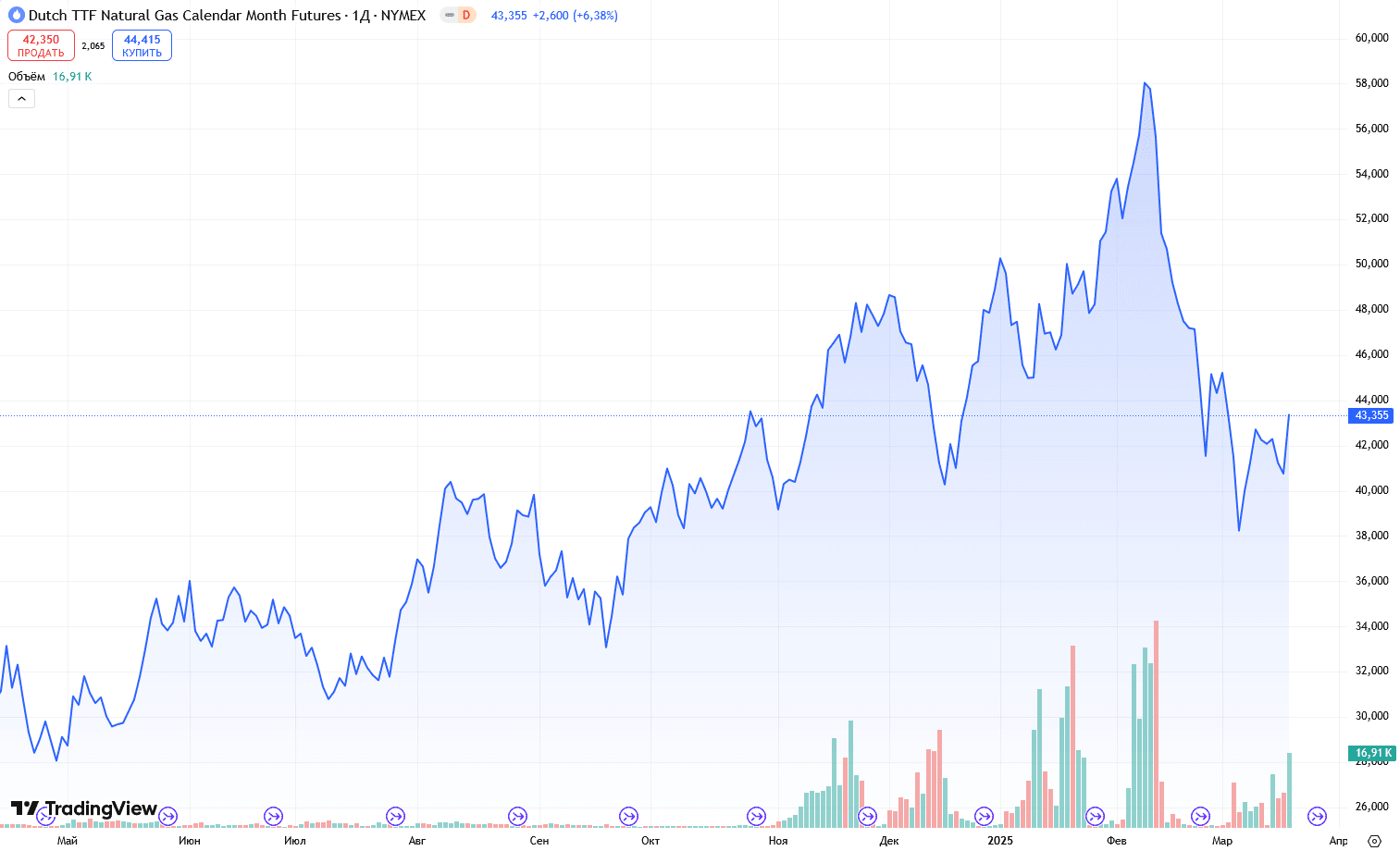Click the contract rollover marker near Авг
Screen dimensions: 1400x851
point(395,816)
